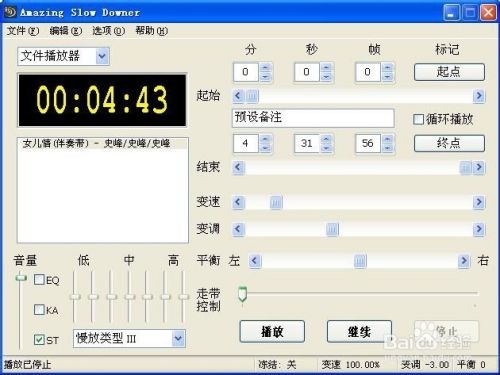Click left arrow of 变调 slider
The image size is (500, 375).
tap(238, 229)
